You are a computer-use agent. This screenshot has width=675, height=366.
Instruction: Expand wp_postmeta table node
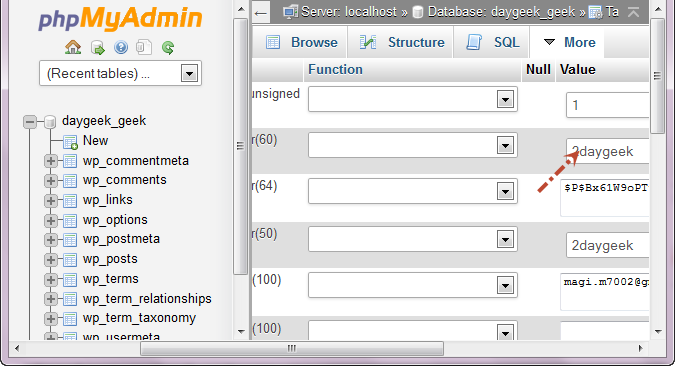coord(50,239)
